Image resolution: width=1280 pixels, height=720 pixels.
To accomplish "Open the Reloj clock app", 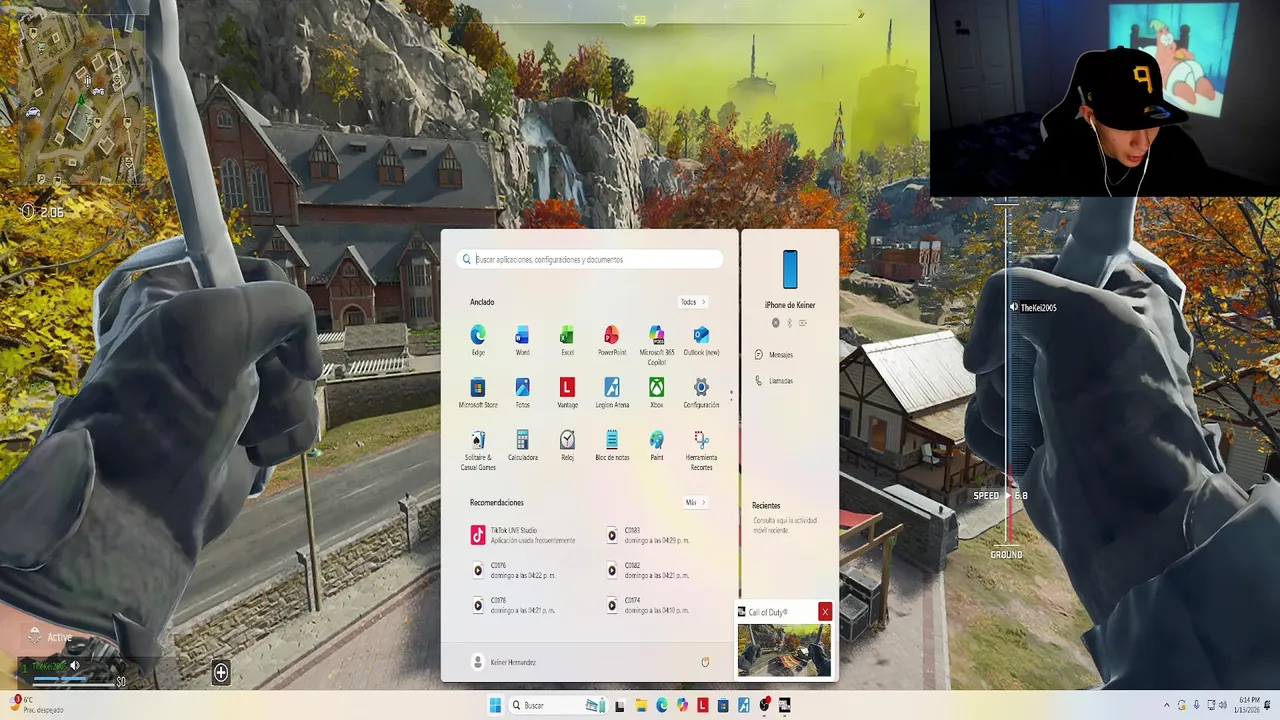I will pyautogui.click(x=567, y=445).
